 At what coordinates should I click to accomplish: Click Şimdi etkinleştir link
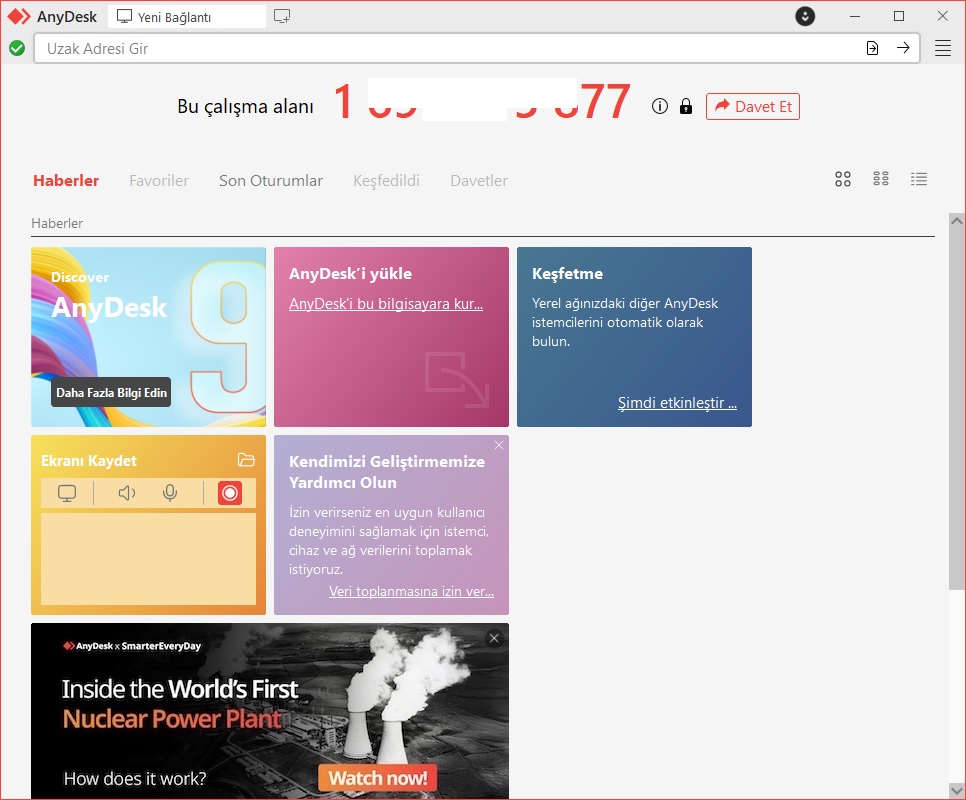point(677,403)
